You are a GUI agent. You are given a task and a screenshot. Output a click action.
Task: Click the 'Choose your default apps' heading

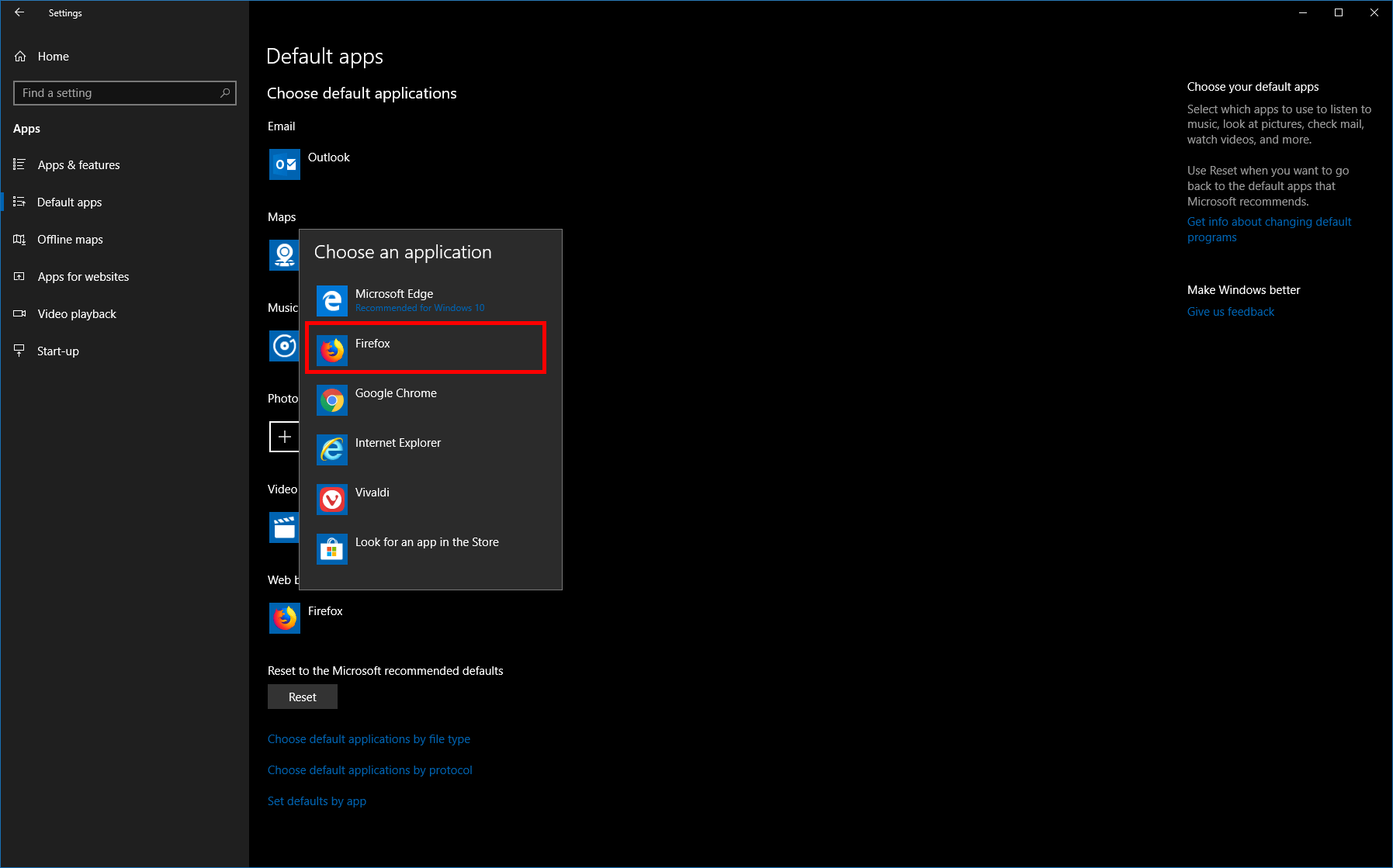[x=1253, y=87]
